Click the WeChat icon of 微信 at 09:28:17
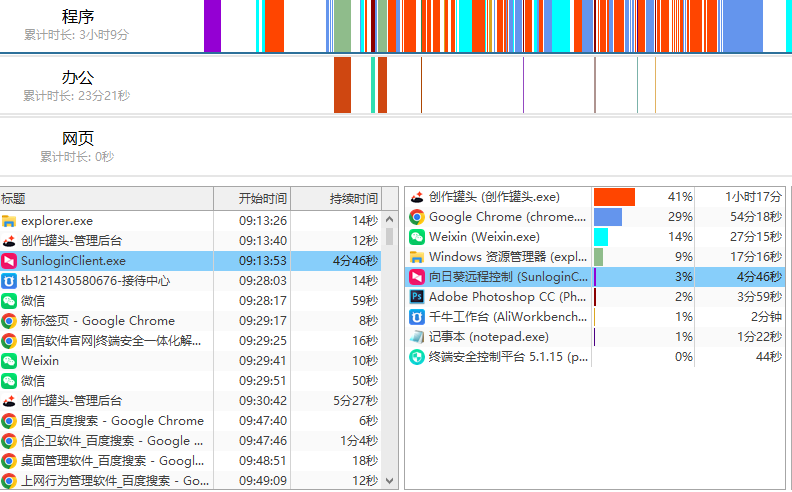The height and width of the screenshot is (492, 792). click(9, 301)
